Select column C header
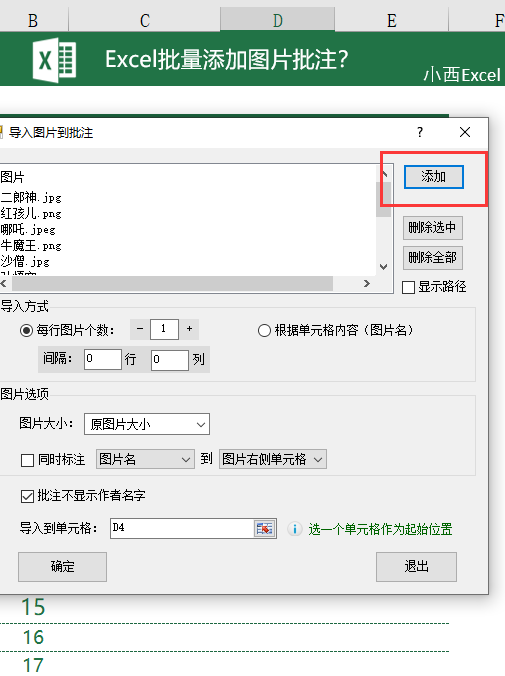 pyautogui.click(x=145, y=20)
